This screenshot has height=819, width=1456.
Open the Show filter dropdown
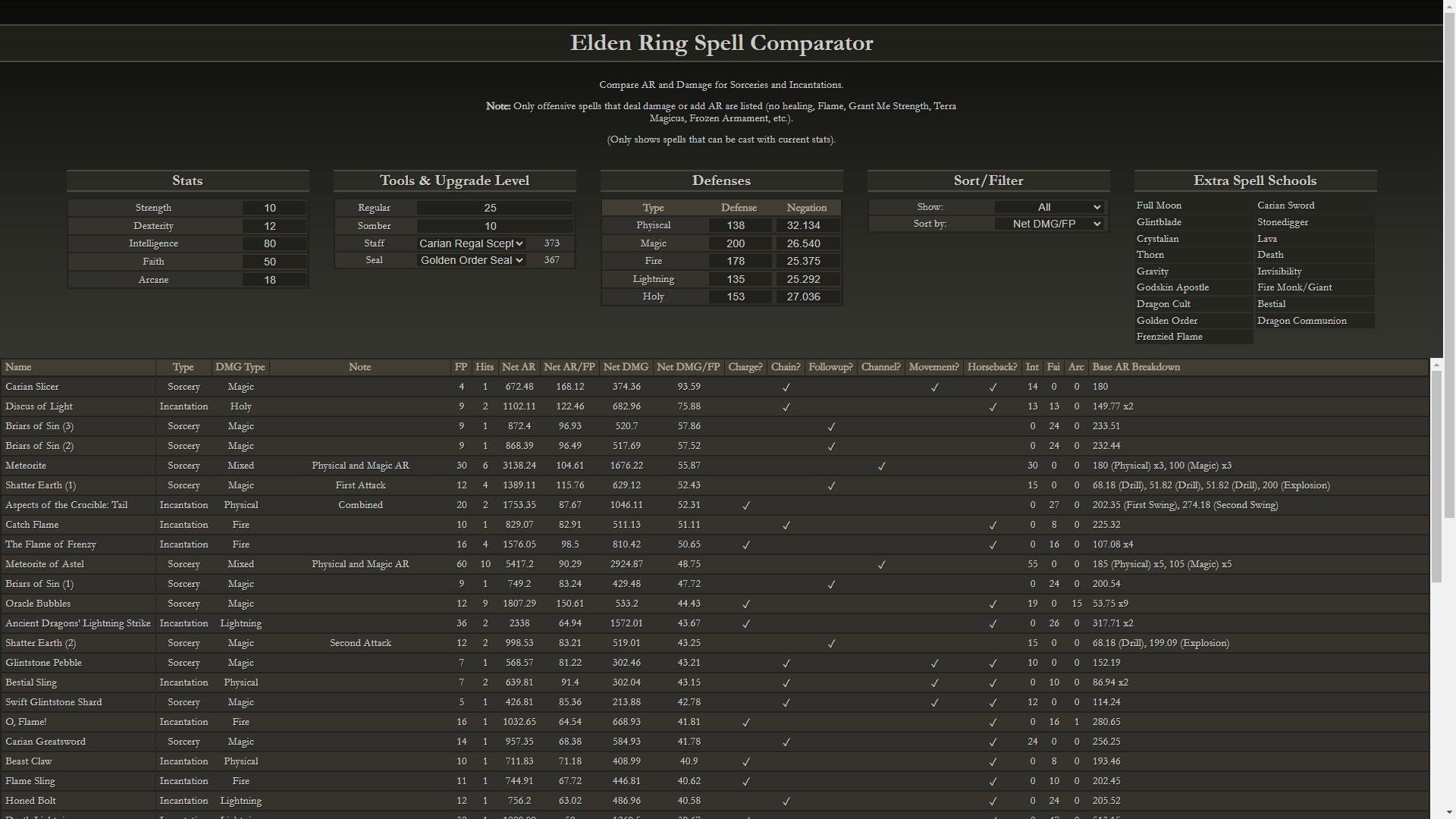click(x=1049, y=207)
